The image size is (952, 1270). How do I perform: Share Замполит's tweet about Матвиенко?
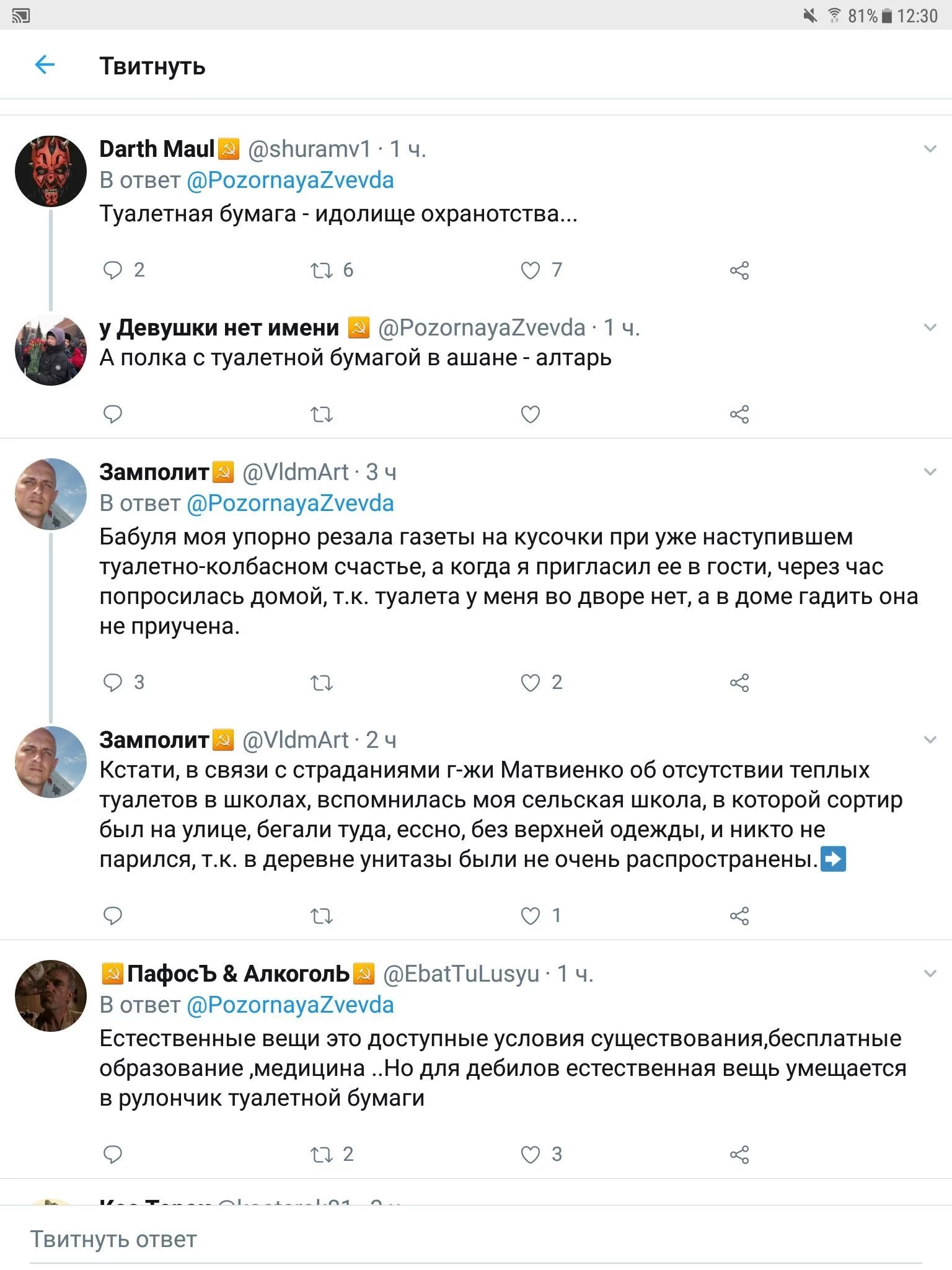tap(739, 916)
